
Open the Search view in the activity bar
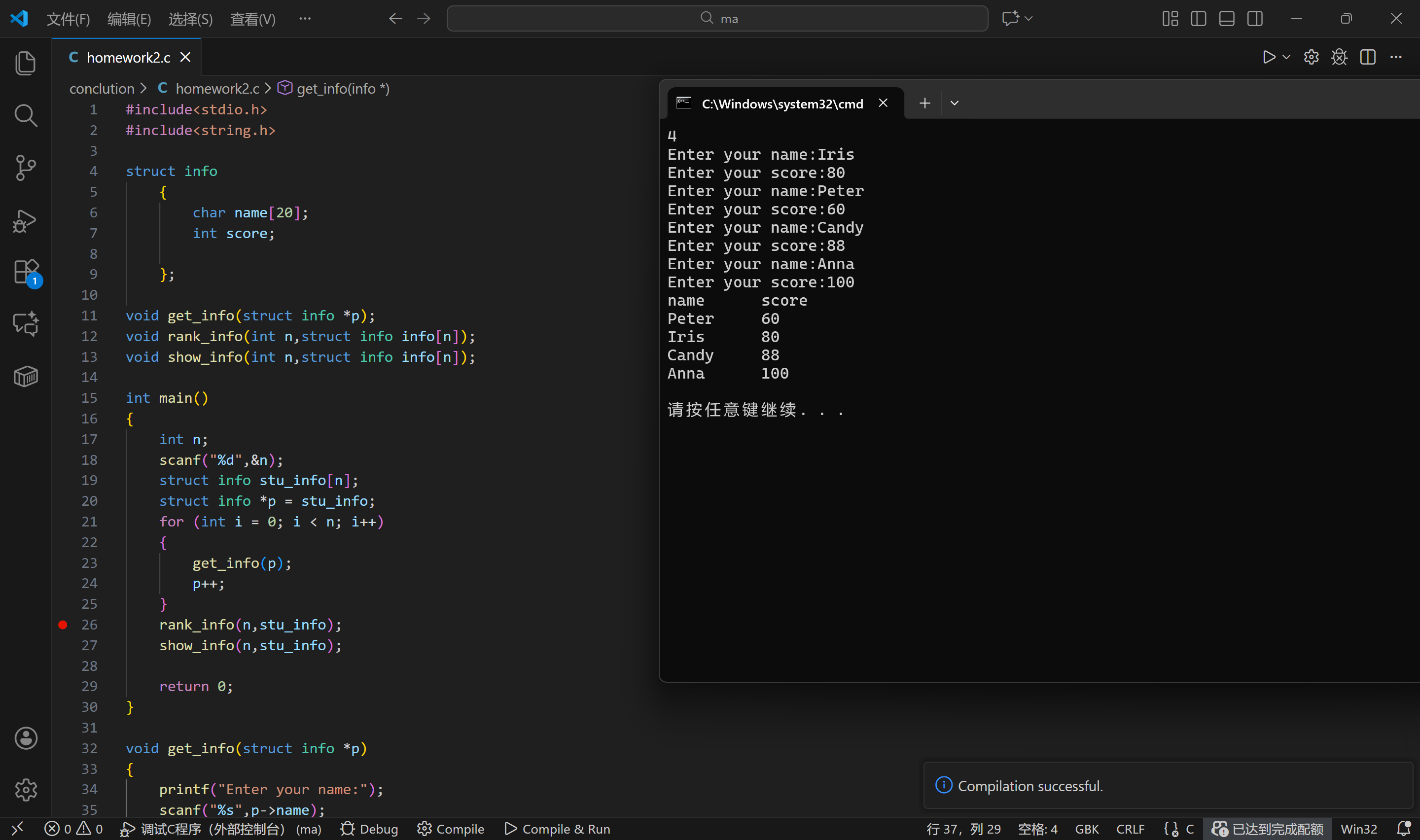26,115
